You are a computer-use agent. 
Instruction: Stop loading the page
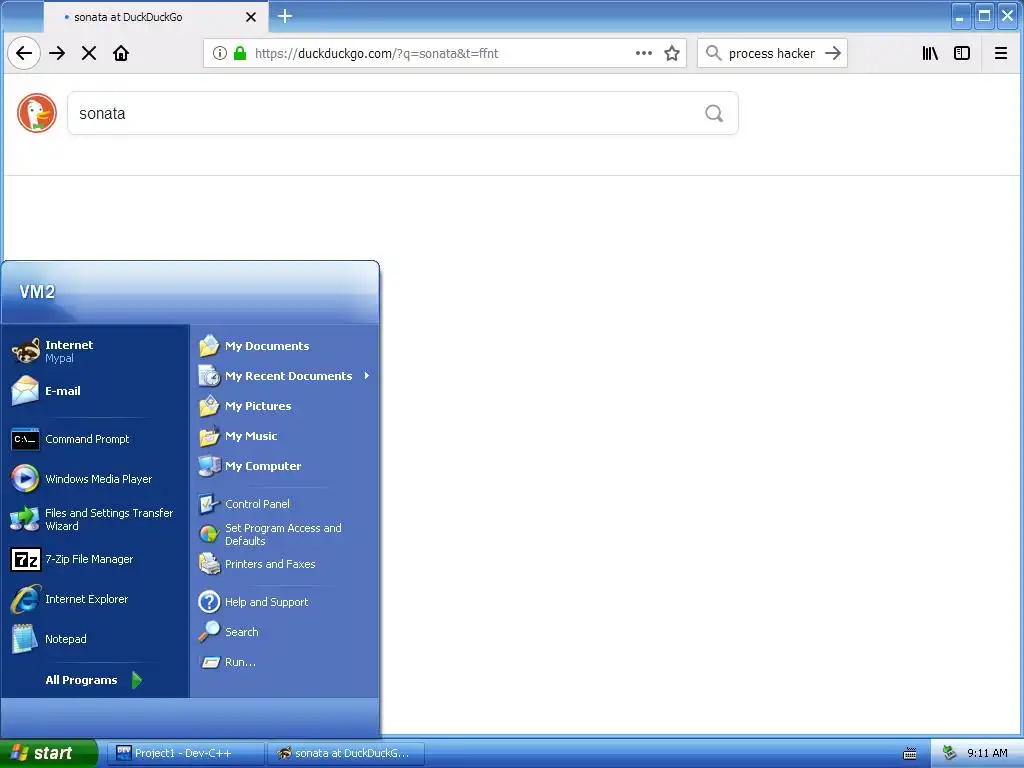(x=89, y=53)
